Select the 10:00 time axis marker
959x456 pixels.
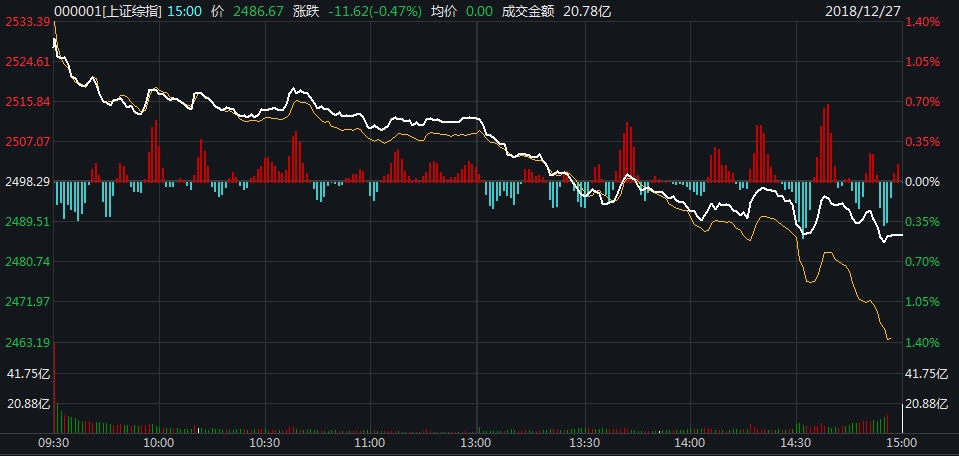click(x=159, y=442)
